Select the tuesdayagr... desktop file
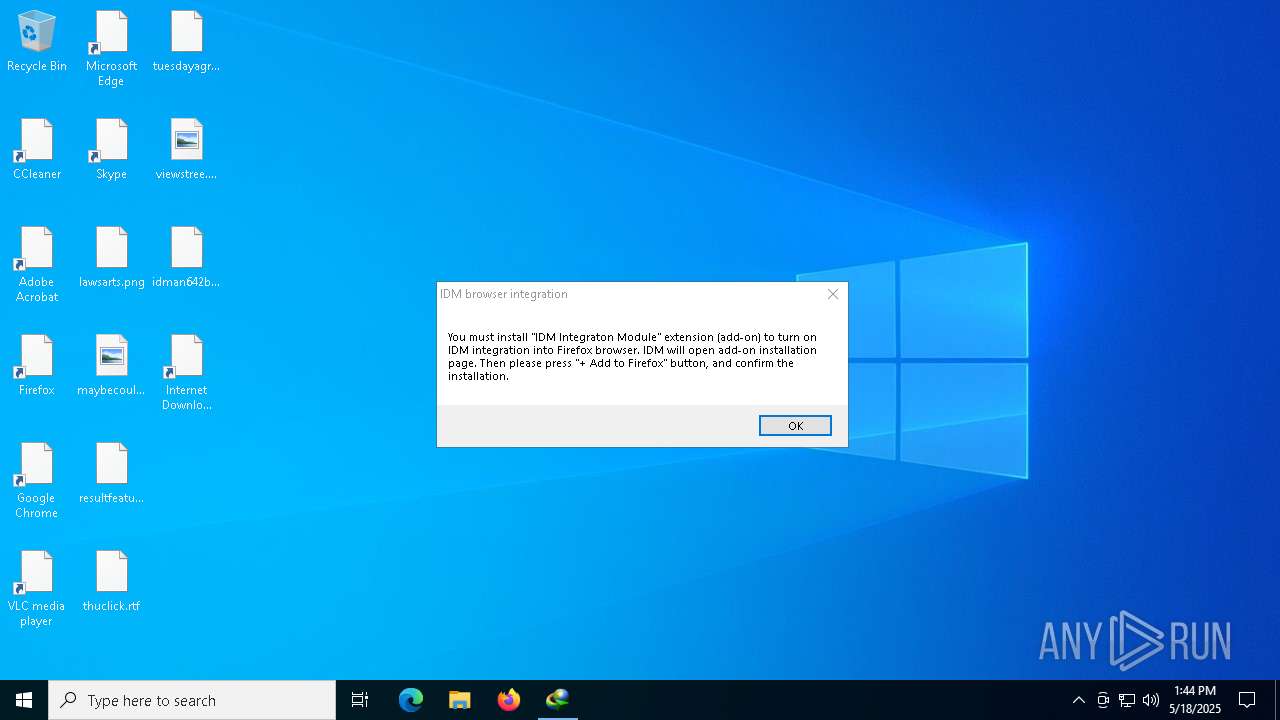This screenshot has height=720, width=1280. (186, 42)
